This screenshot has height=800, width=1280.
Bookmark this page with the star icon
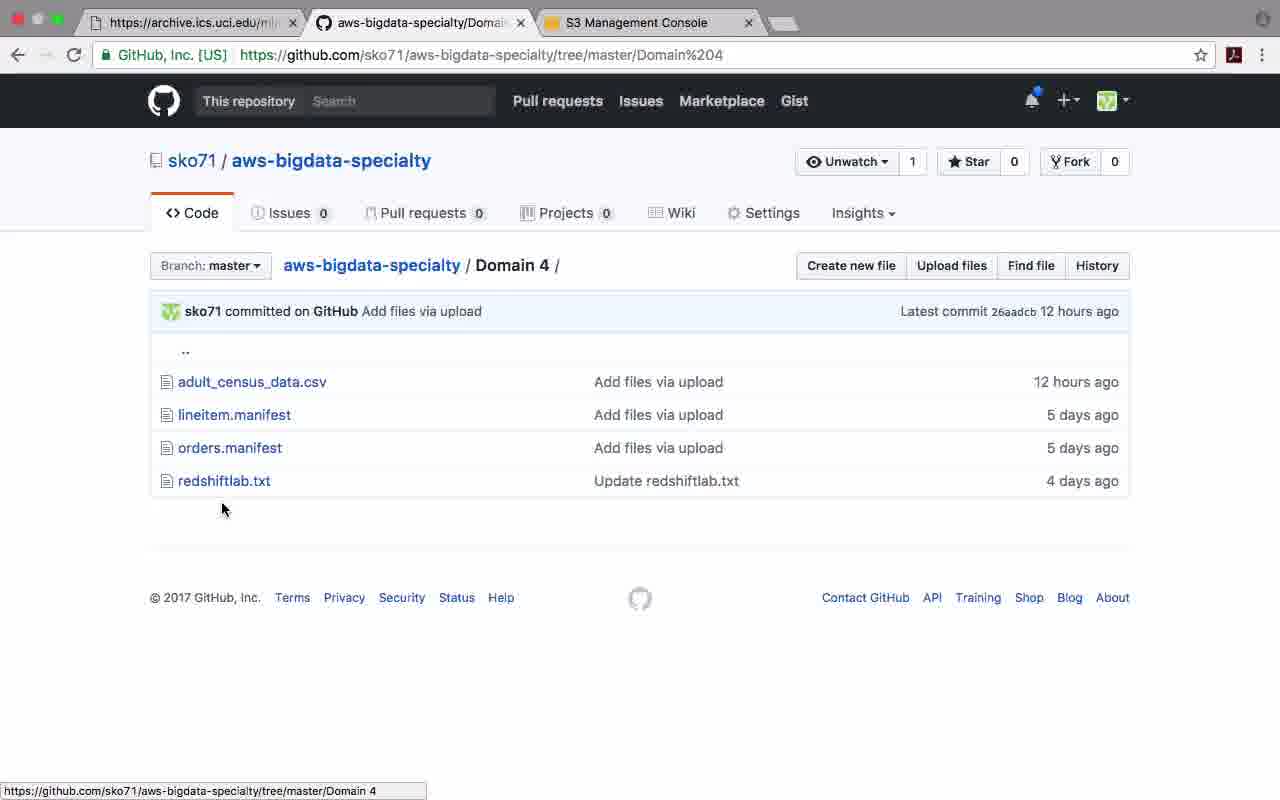click(1201, 55)
